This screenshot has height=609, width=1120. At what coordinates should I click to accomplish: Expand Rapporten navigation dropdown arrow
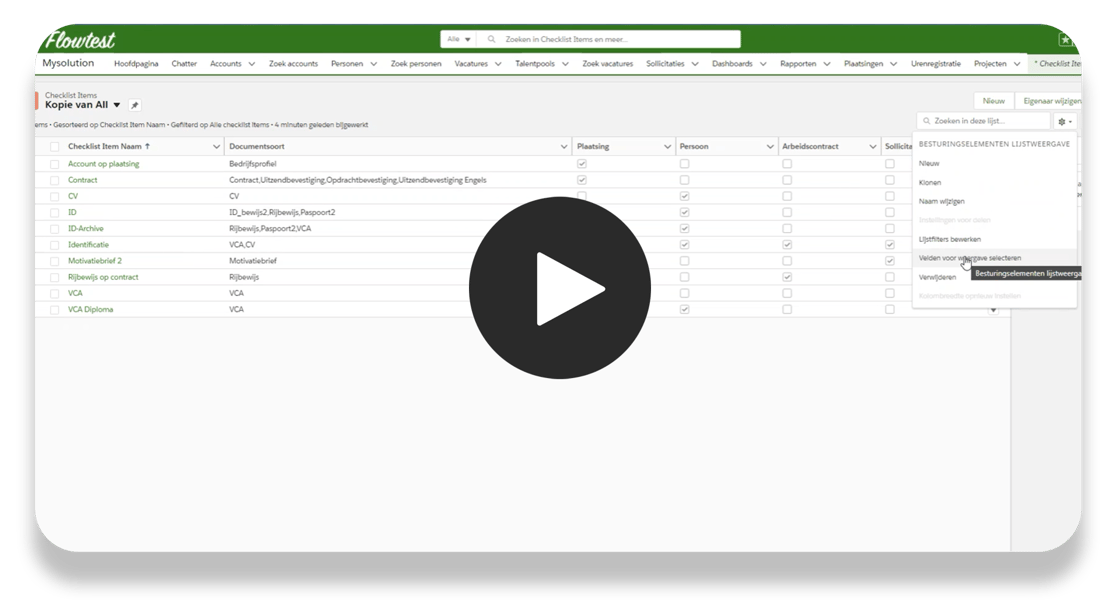pyautogui.click(x=827, y=64)
